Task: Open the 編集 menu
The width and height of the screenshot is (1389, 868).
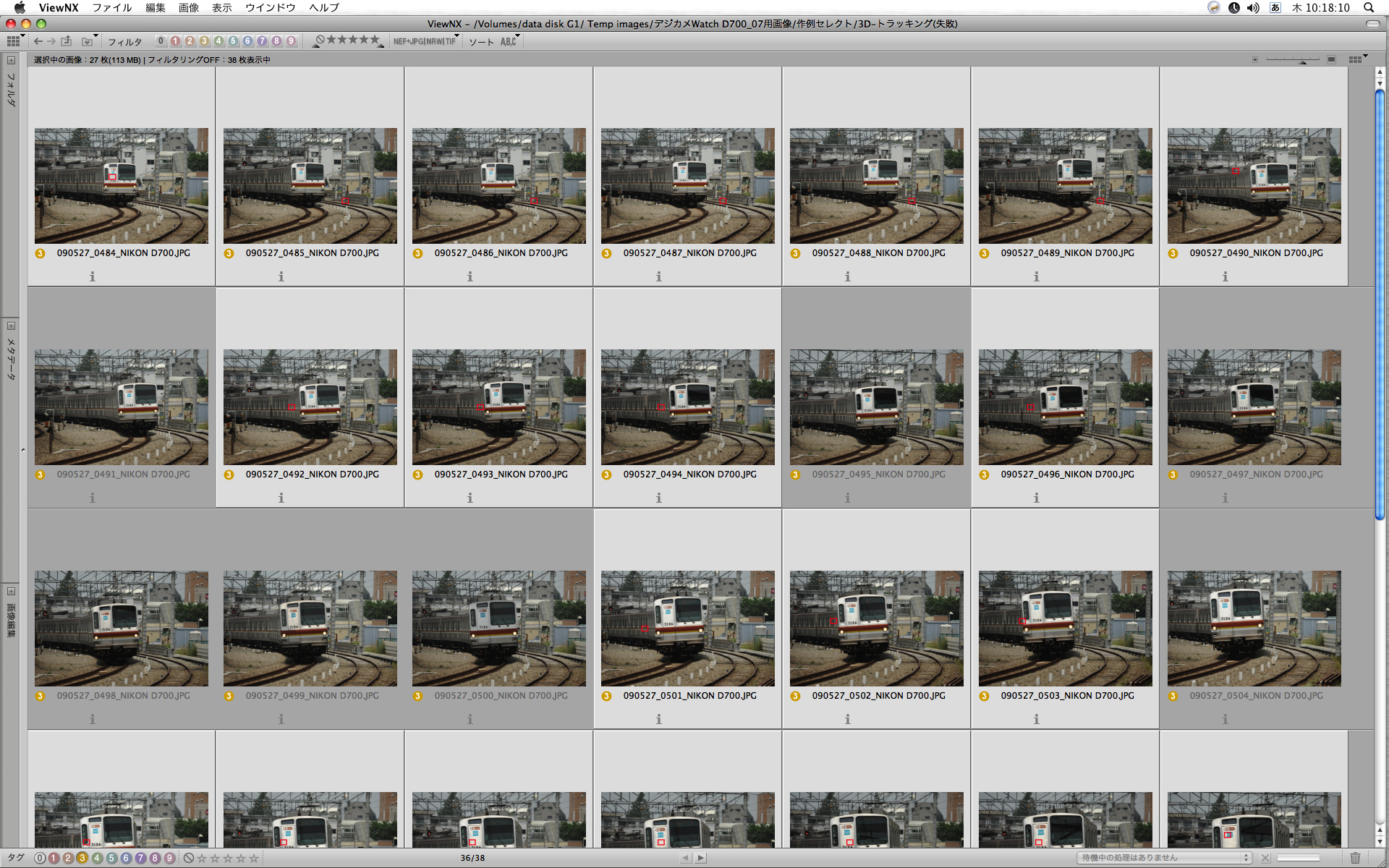Action: point(156,7)
